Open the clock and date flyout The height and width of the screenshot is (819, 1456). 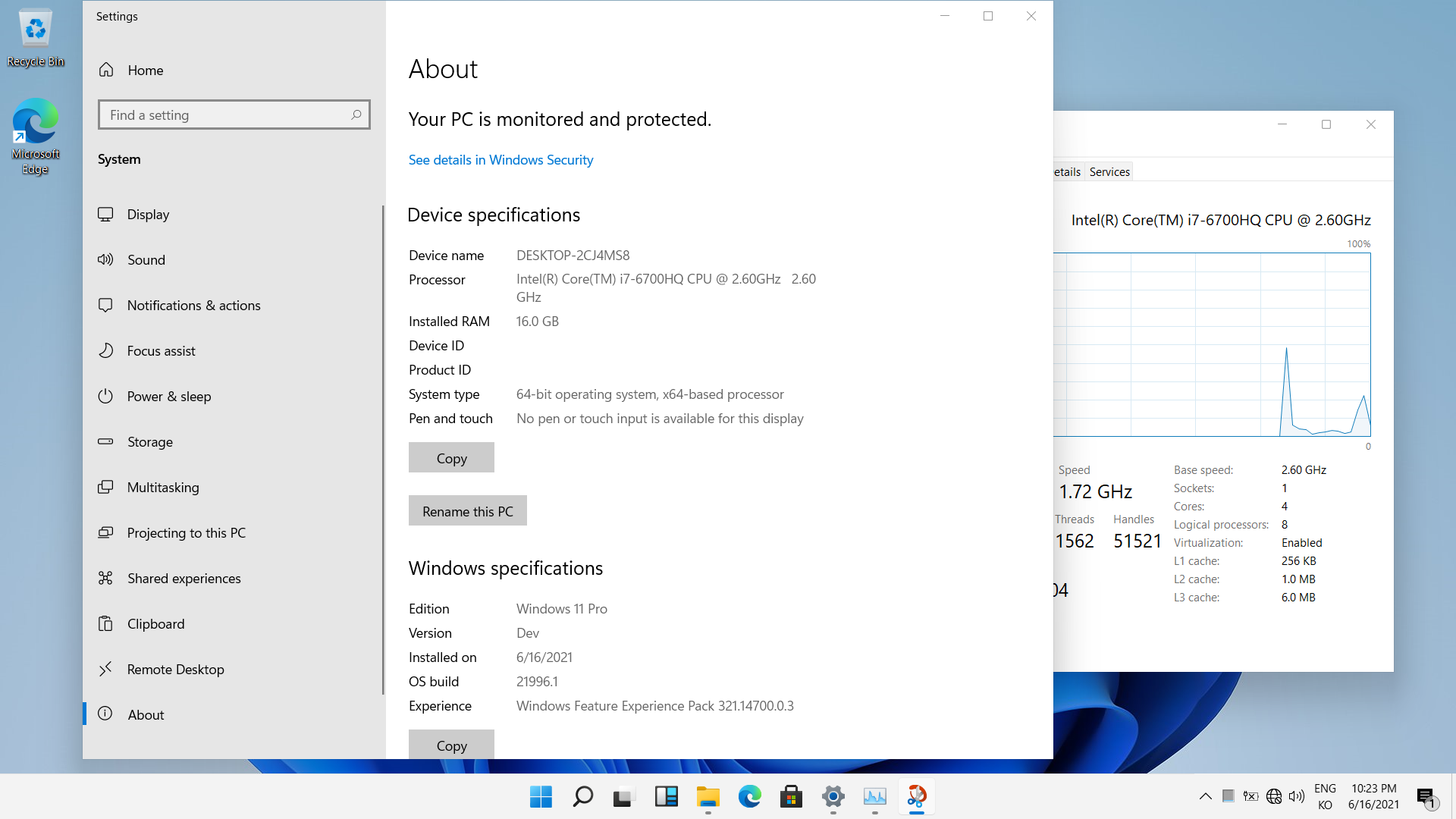point(1373,797)
